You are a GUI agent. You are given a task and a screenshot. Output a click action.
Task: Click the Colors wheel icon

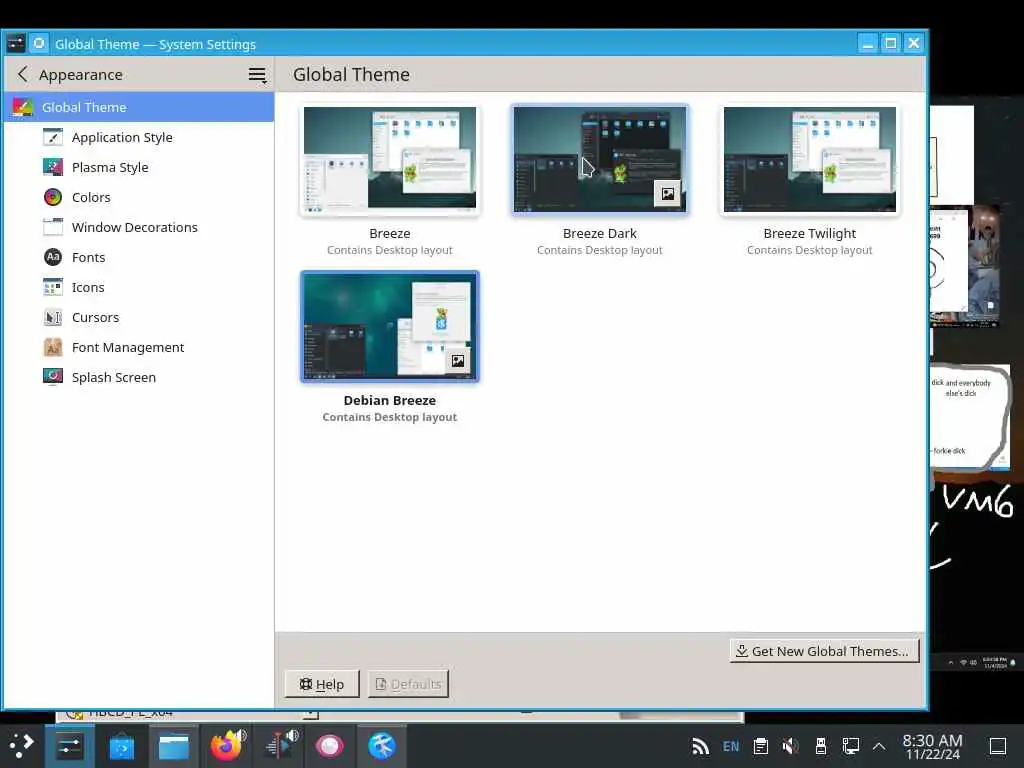53,197
